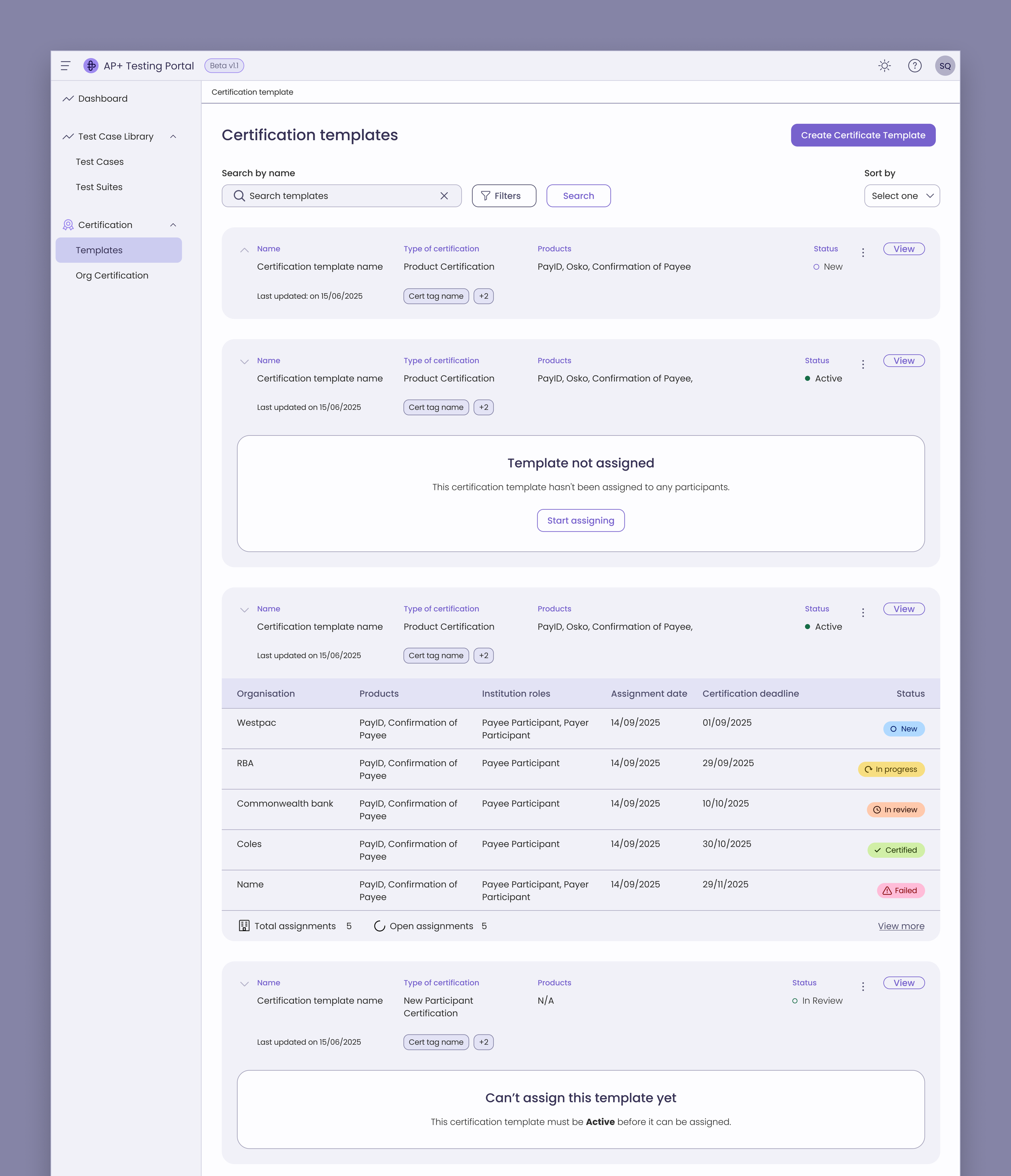This screenshot has width=1011, height=1176.
Task: Open the Sort by Select one dropdown
Action: coord(901,196)
